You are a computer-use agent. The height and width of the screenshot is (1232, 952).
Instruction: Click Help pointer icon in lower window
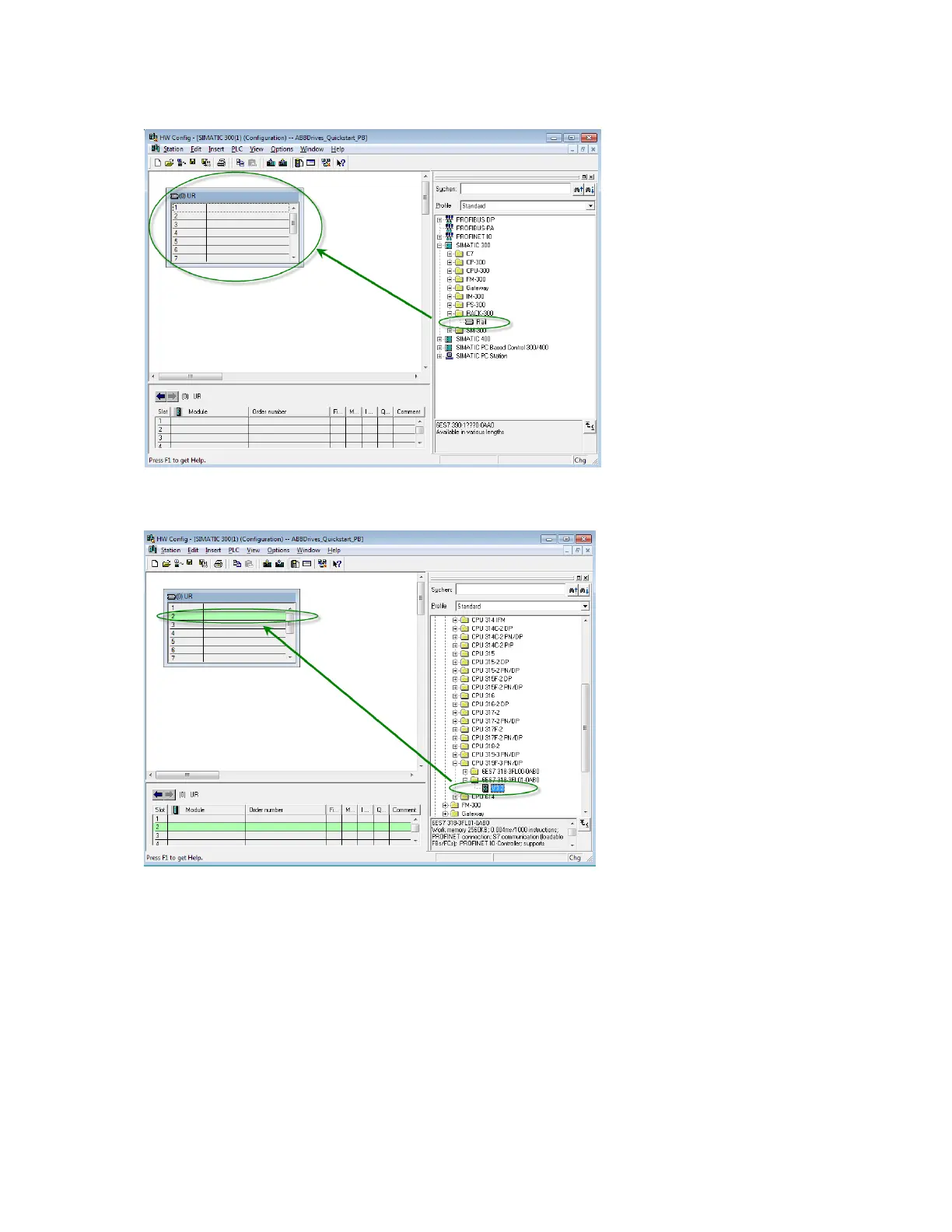[337, 564]
